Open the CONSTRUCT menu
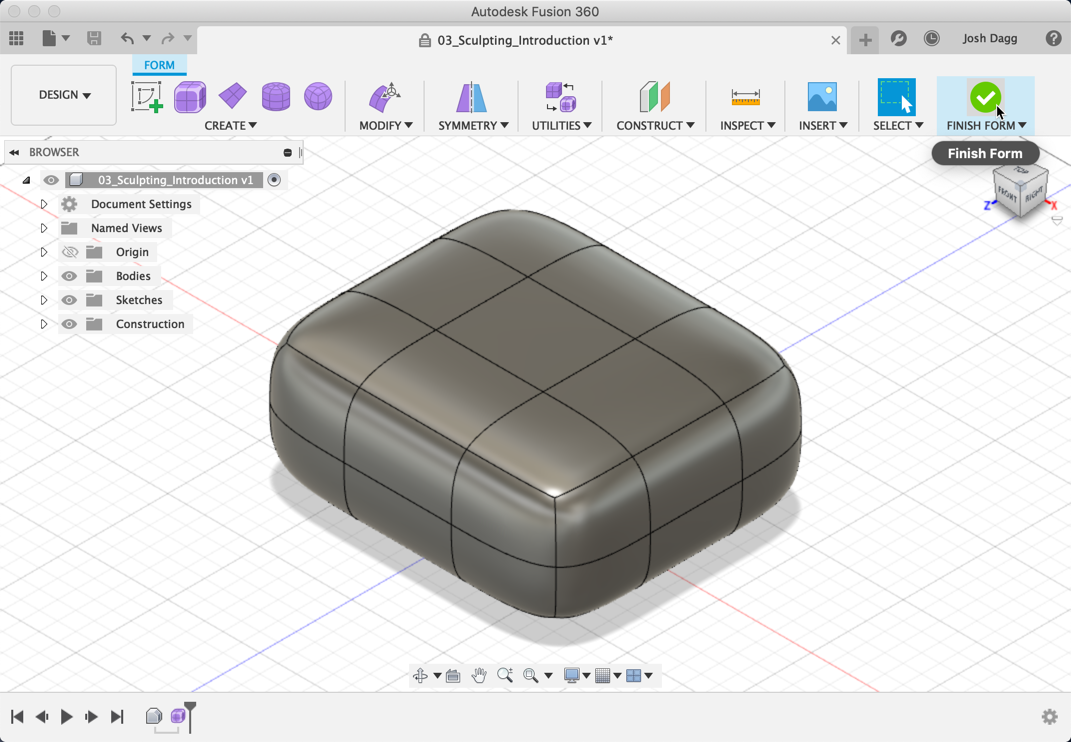Screen dimensions: 1071x742 655,125
